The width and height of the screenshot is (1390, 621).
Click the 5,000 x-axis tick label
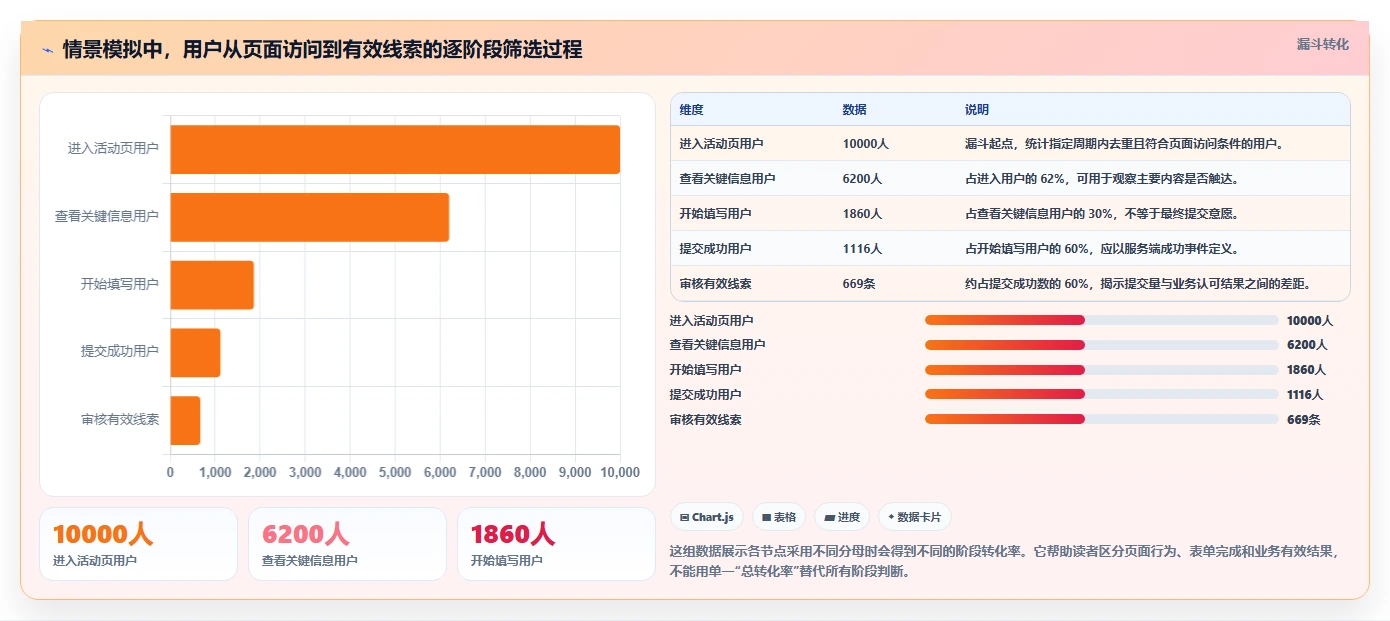(x=395, y=472)
